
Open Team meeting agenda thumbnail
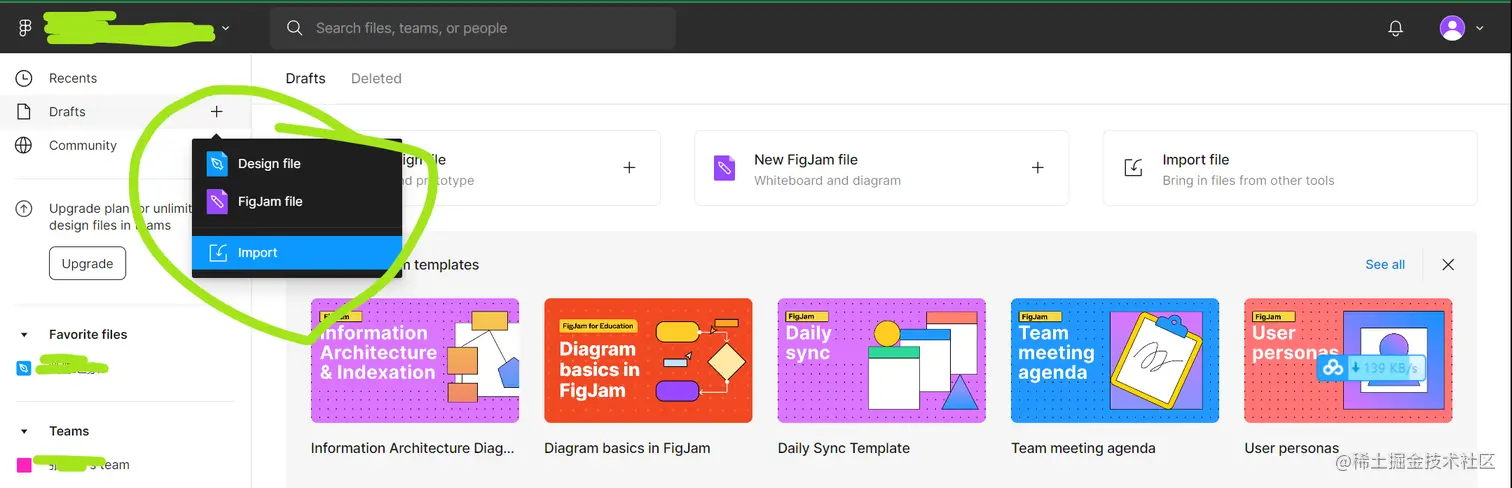1115,361
